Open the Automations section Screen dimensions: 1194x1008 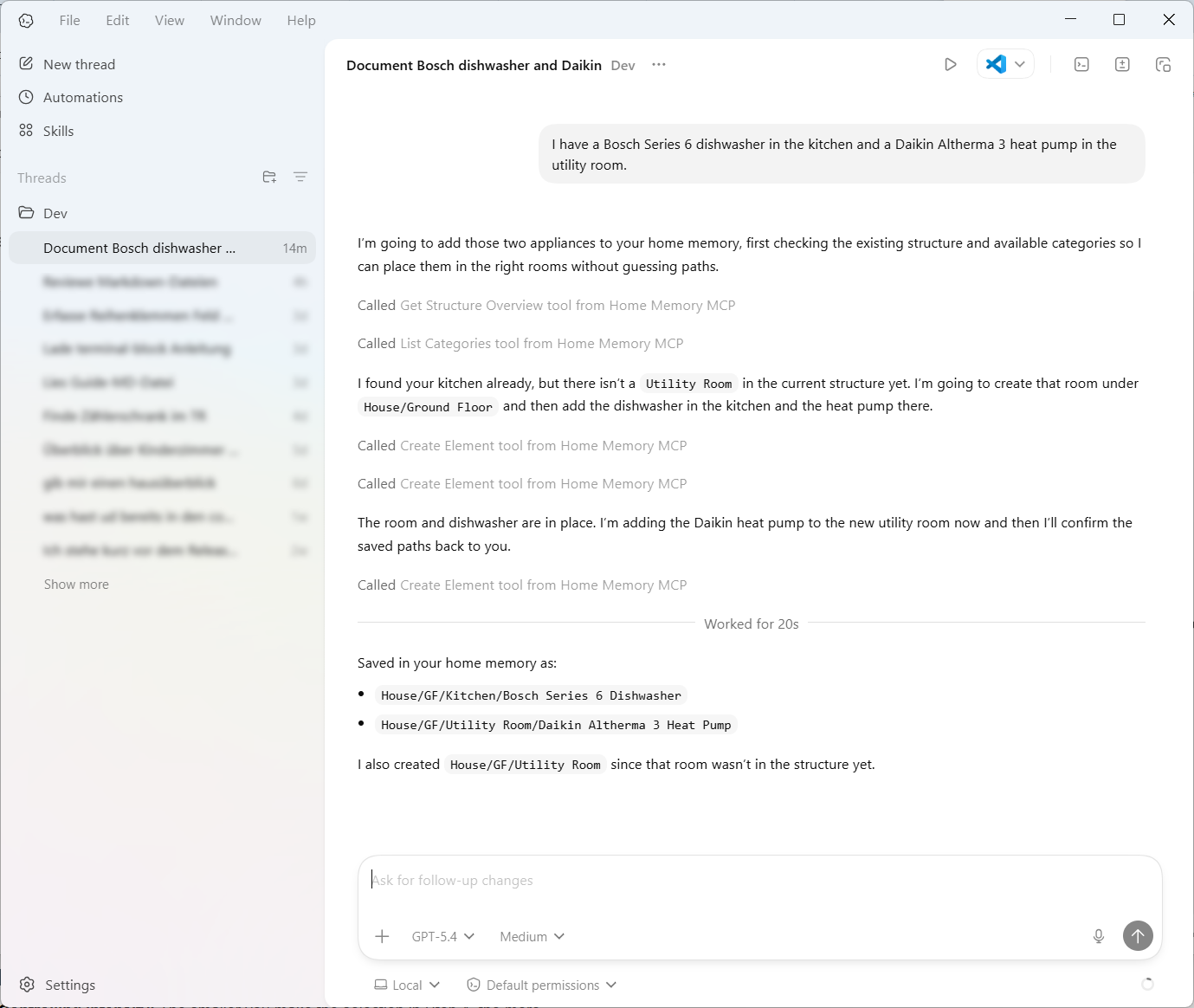pos(82,97)
